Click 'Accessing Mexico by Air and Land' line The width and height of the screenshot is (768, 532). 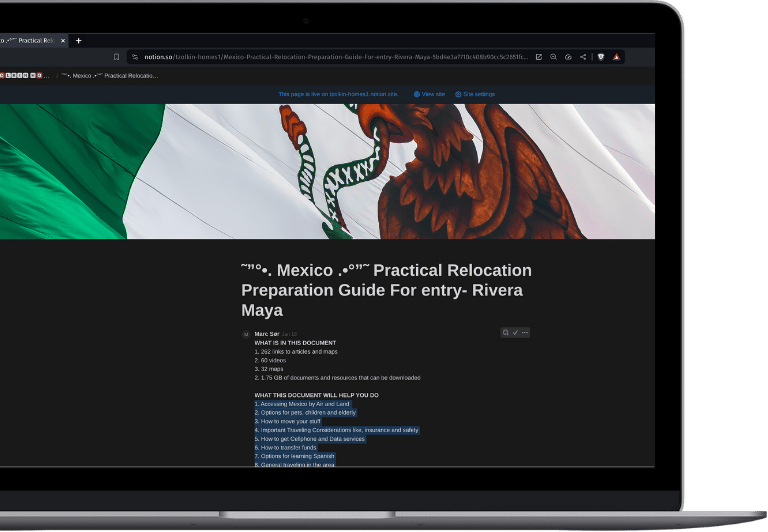[x=302, y=404]
